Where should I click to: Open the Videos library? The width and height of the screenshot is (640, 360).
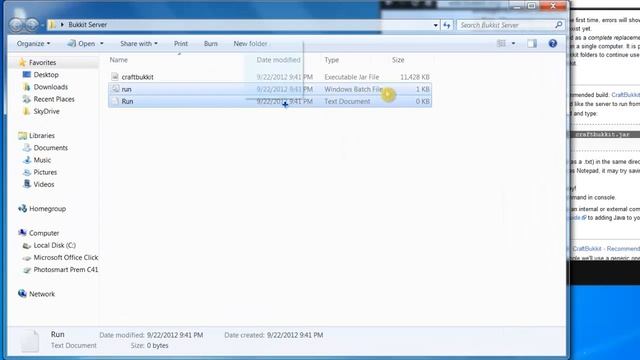point(44,184)
